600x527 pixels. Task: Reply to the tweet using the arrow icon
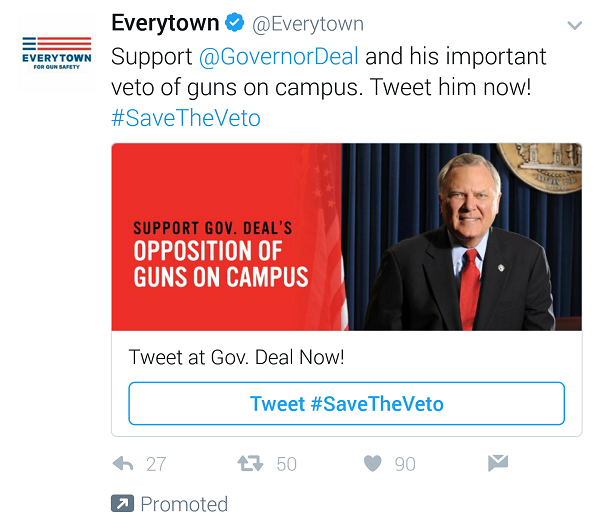(x=124, y=464)
